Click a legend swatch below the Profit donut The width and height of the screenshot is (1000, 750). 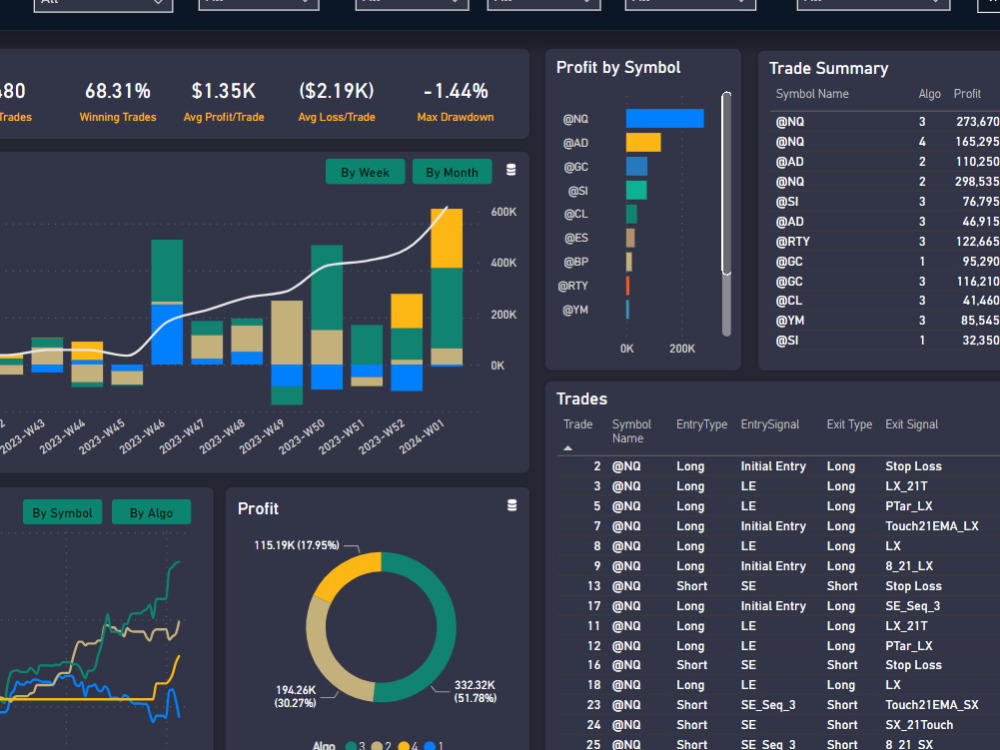tap(352, 745)
